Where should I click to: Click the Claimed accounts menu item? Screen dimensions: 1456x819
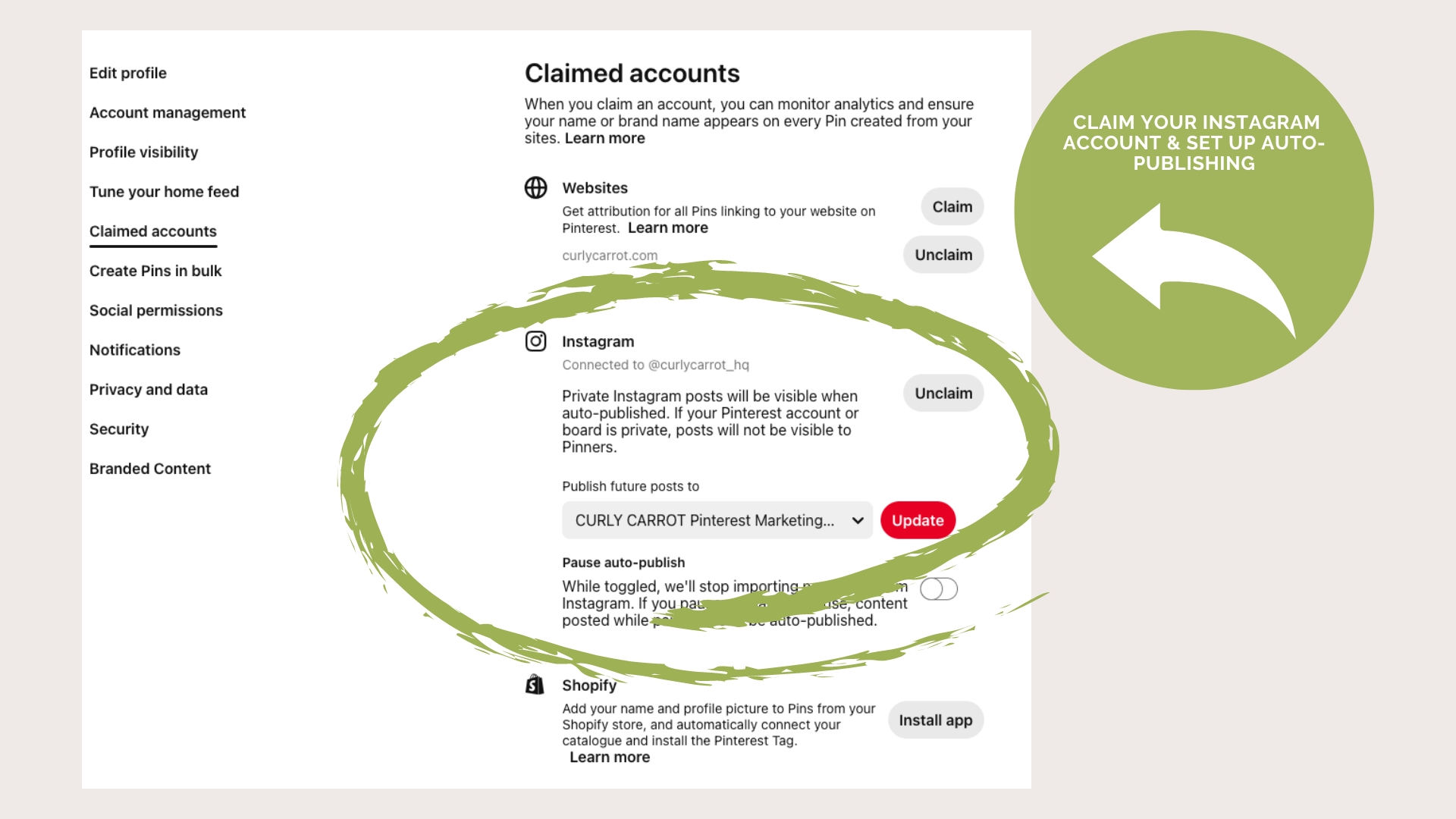pos(152,231)
